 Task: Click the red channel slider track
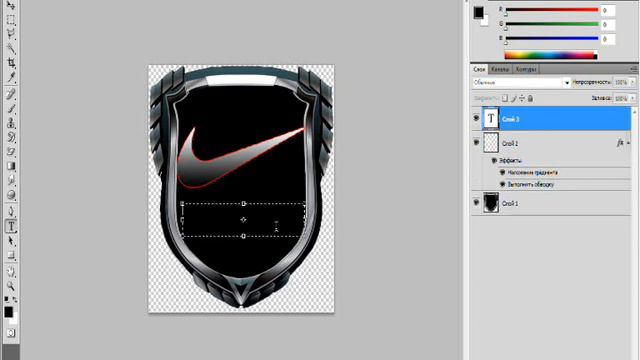(x=552, y=10)
